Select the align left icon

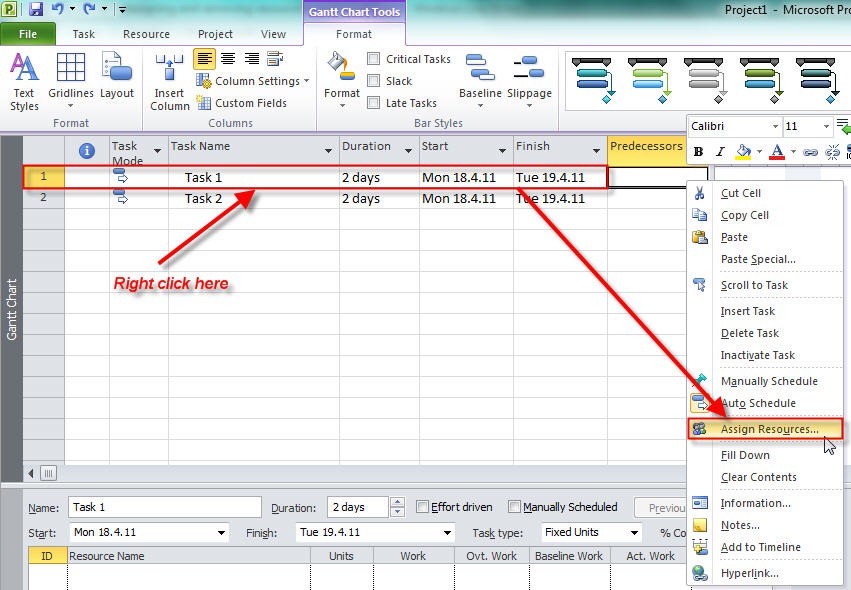(204, 59)
